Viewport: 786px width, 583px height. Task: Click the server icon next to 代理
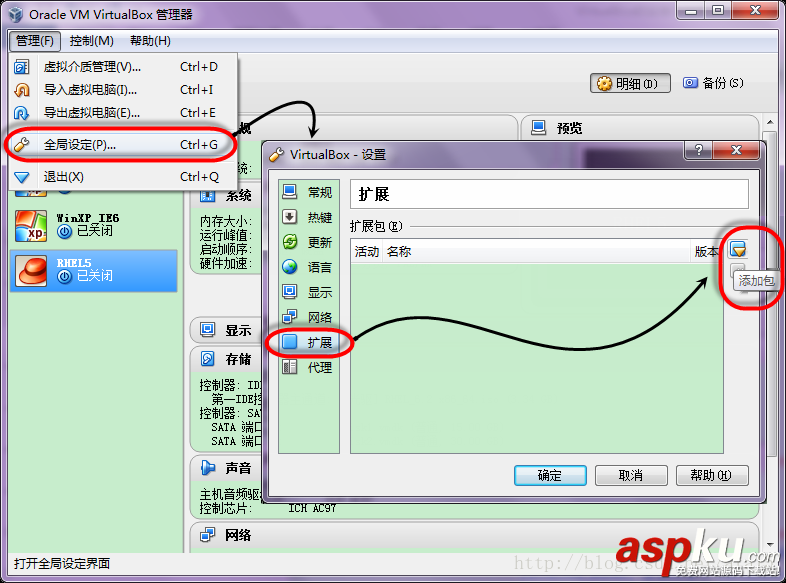[x=290, y=367]
